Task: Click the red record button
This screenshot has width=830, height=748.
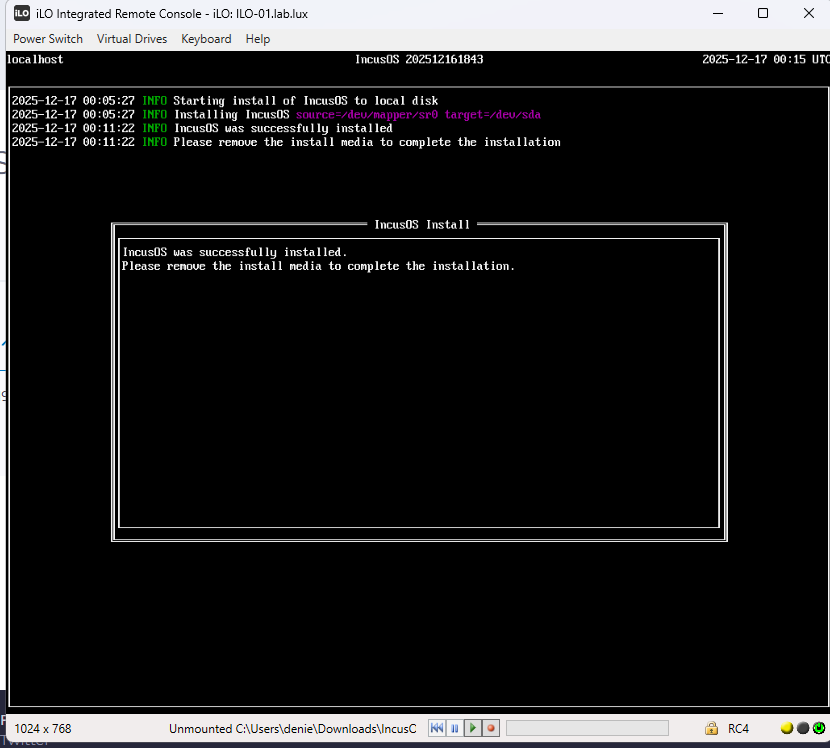Action: pyautogui.click(x=490, y=729)
